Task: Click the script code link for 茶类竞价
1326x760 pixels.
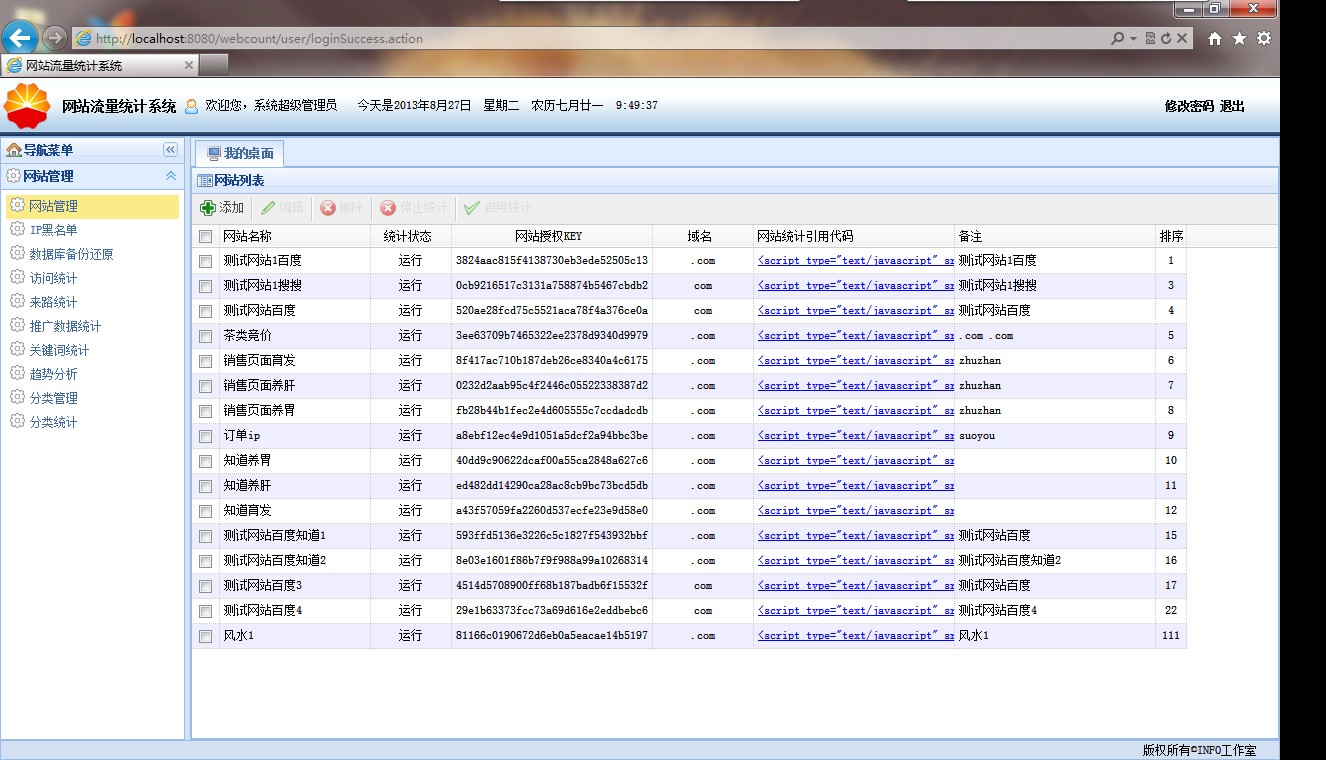Action: point(855,336)
